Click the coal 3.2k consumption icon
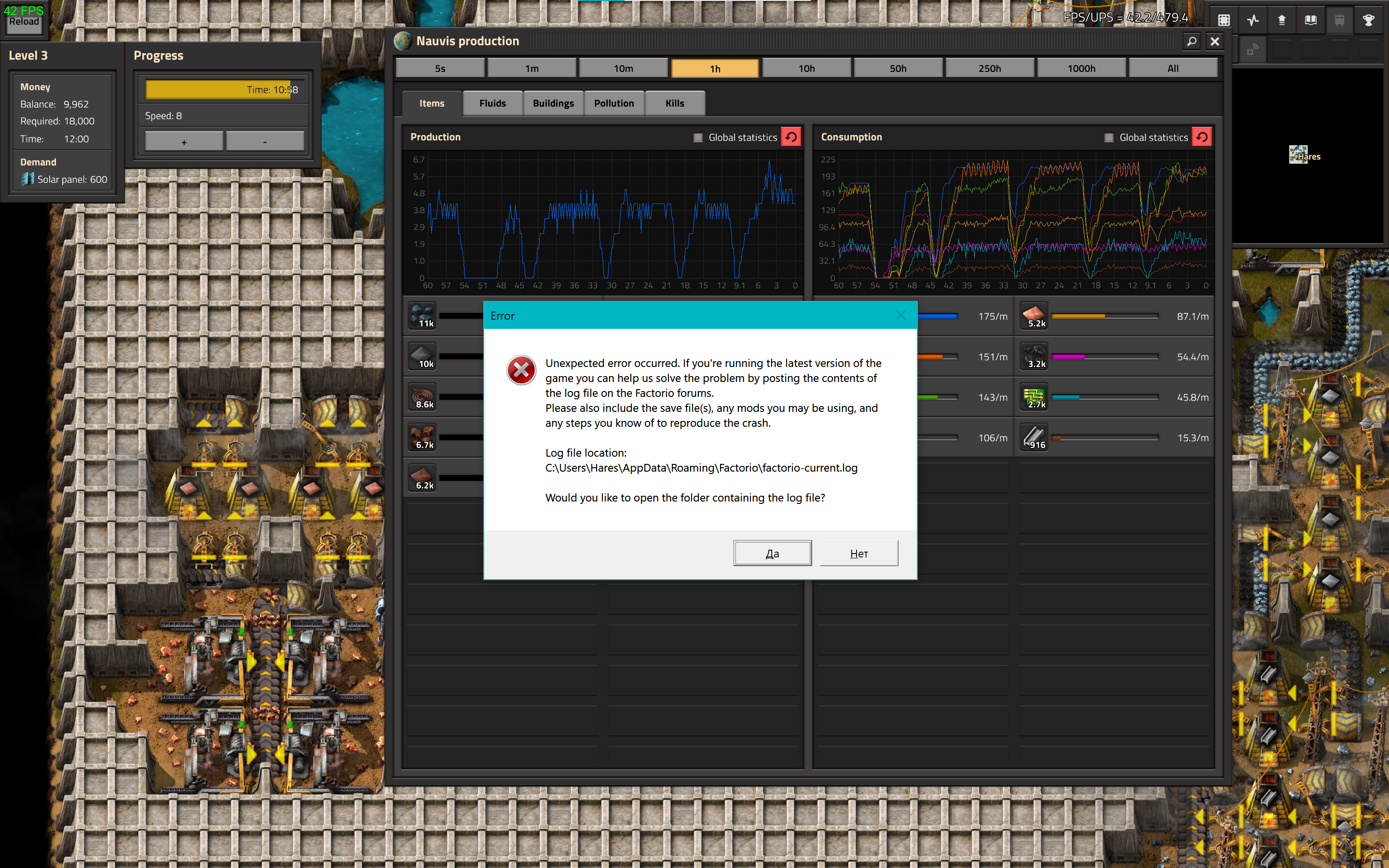 point(1035,356)
